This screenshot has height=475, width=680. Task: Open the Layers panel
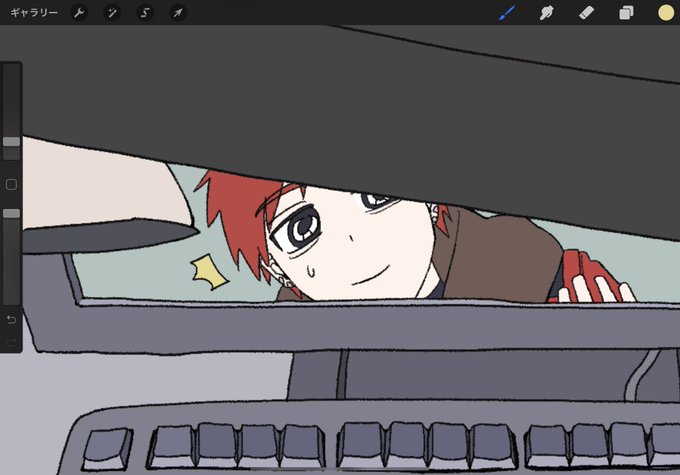pos(626,13)
